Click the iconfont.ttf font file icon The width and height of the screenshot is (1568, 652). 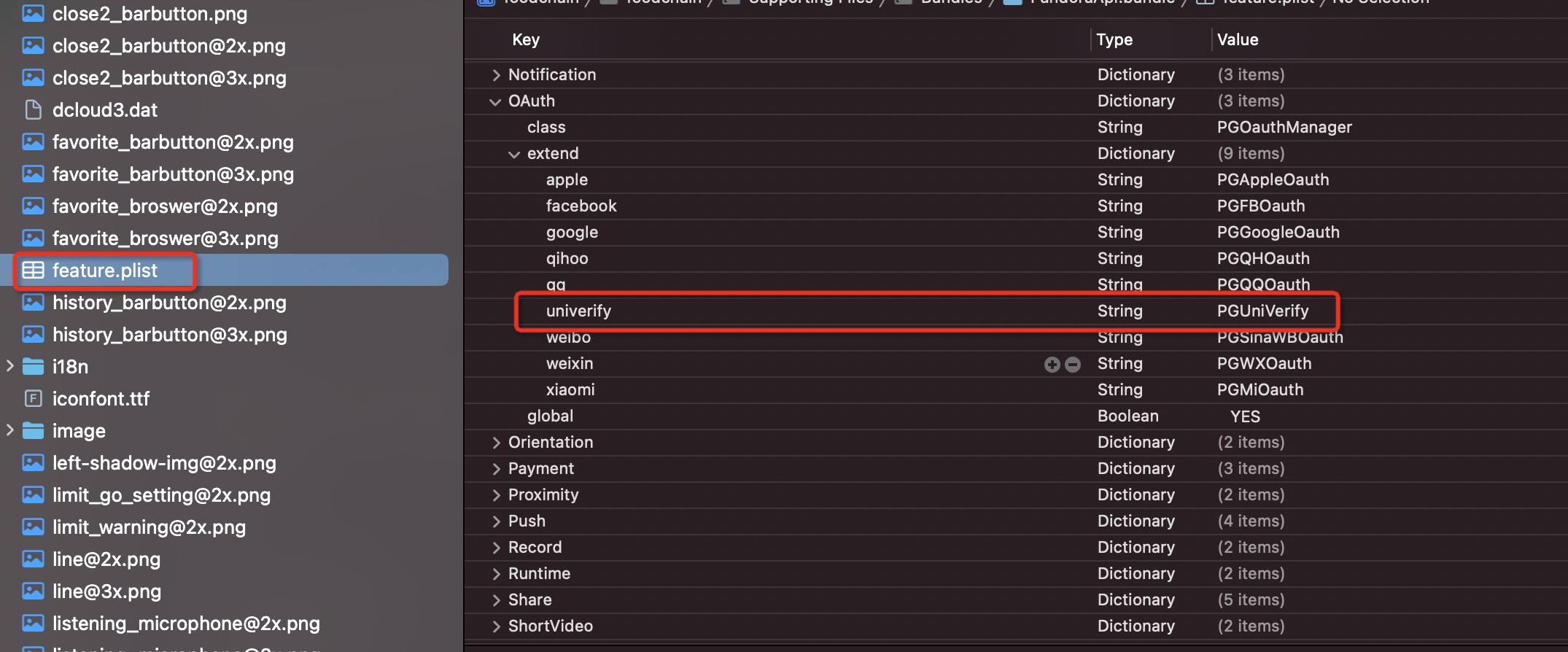(33, 399)
